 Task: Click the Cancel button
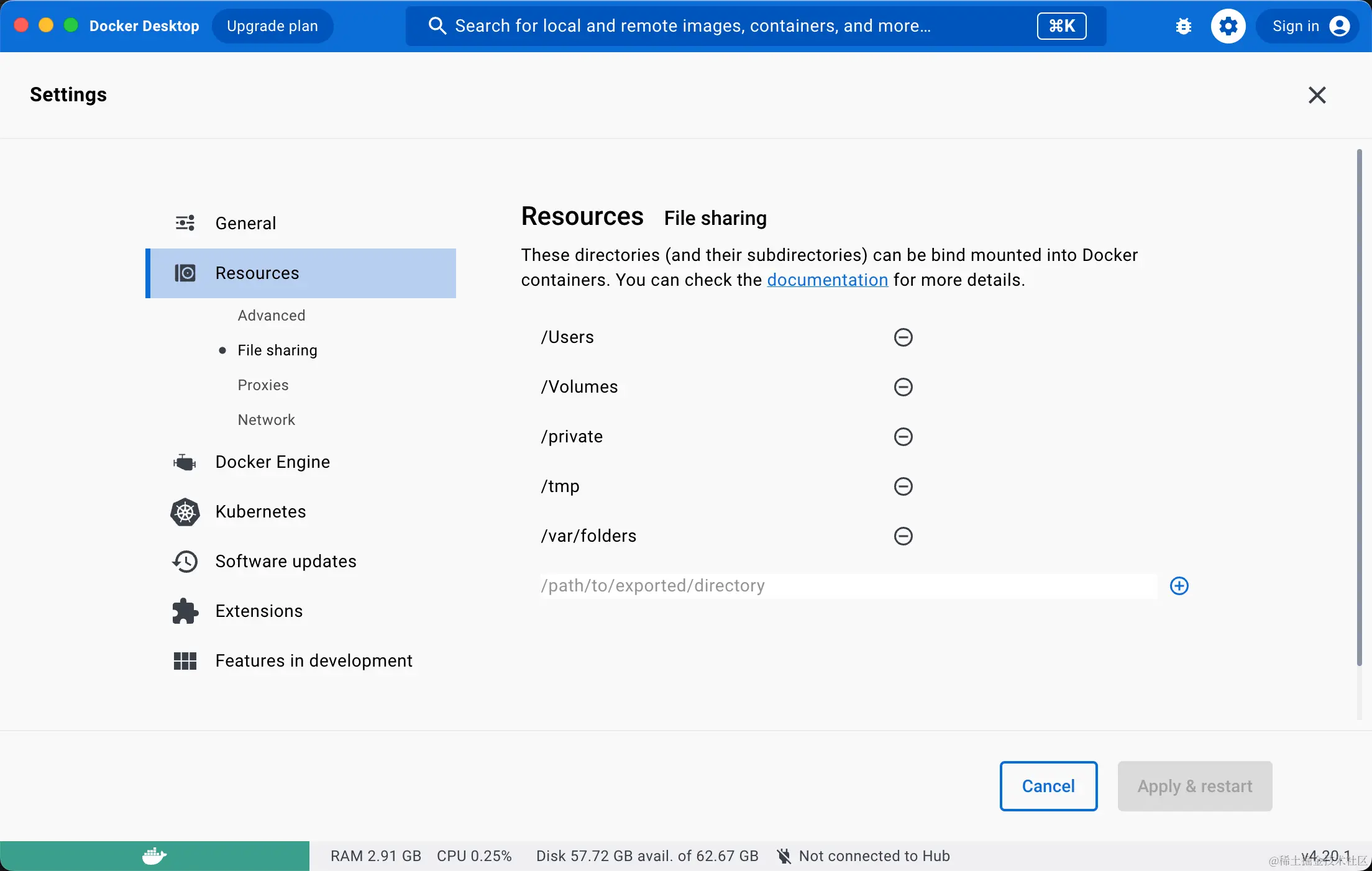[x=1048, y=786]
